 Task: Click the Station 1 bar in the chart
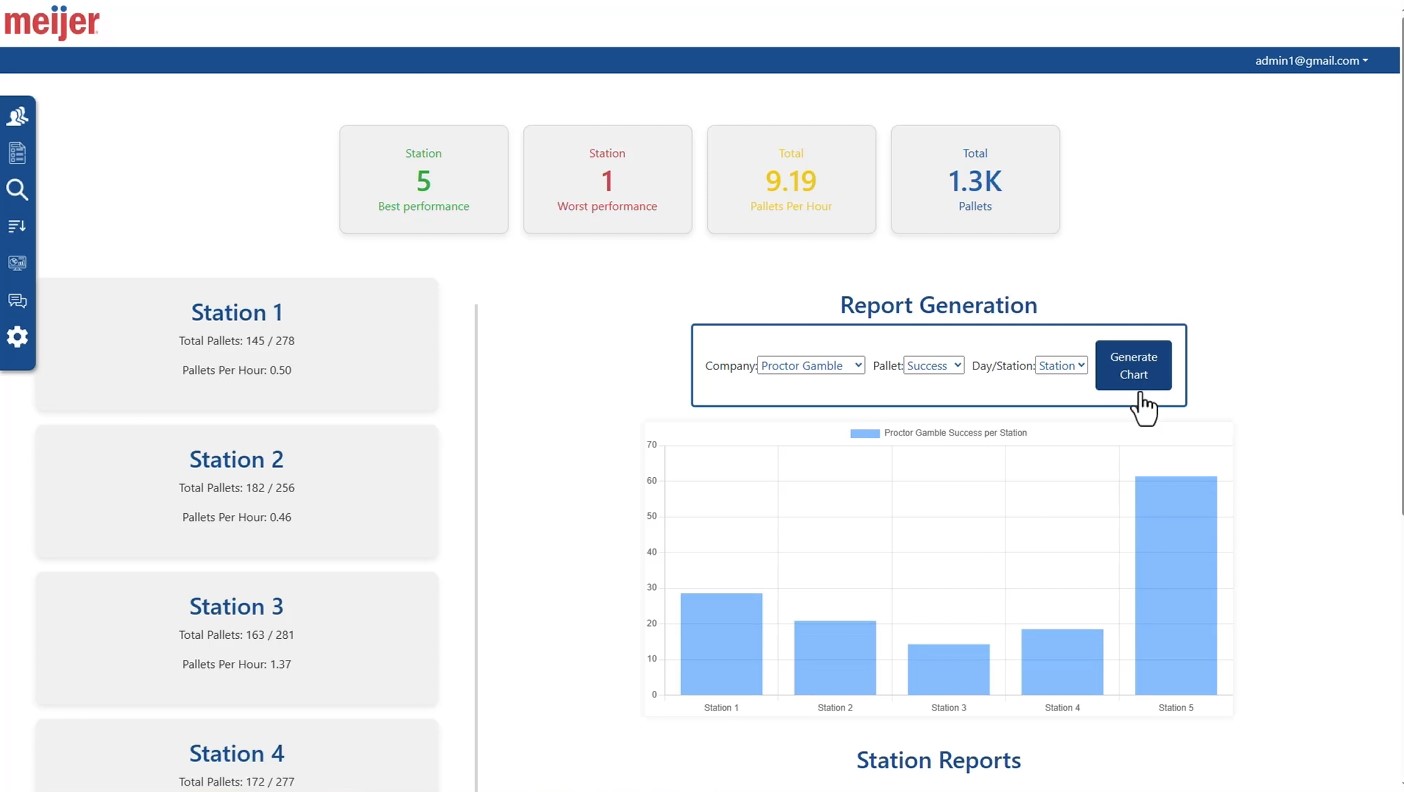[722, 644]
